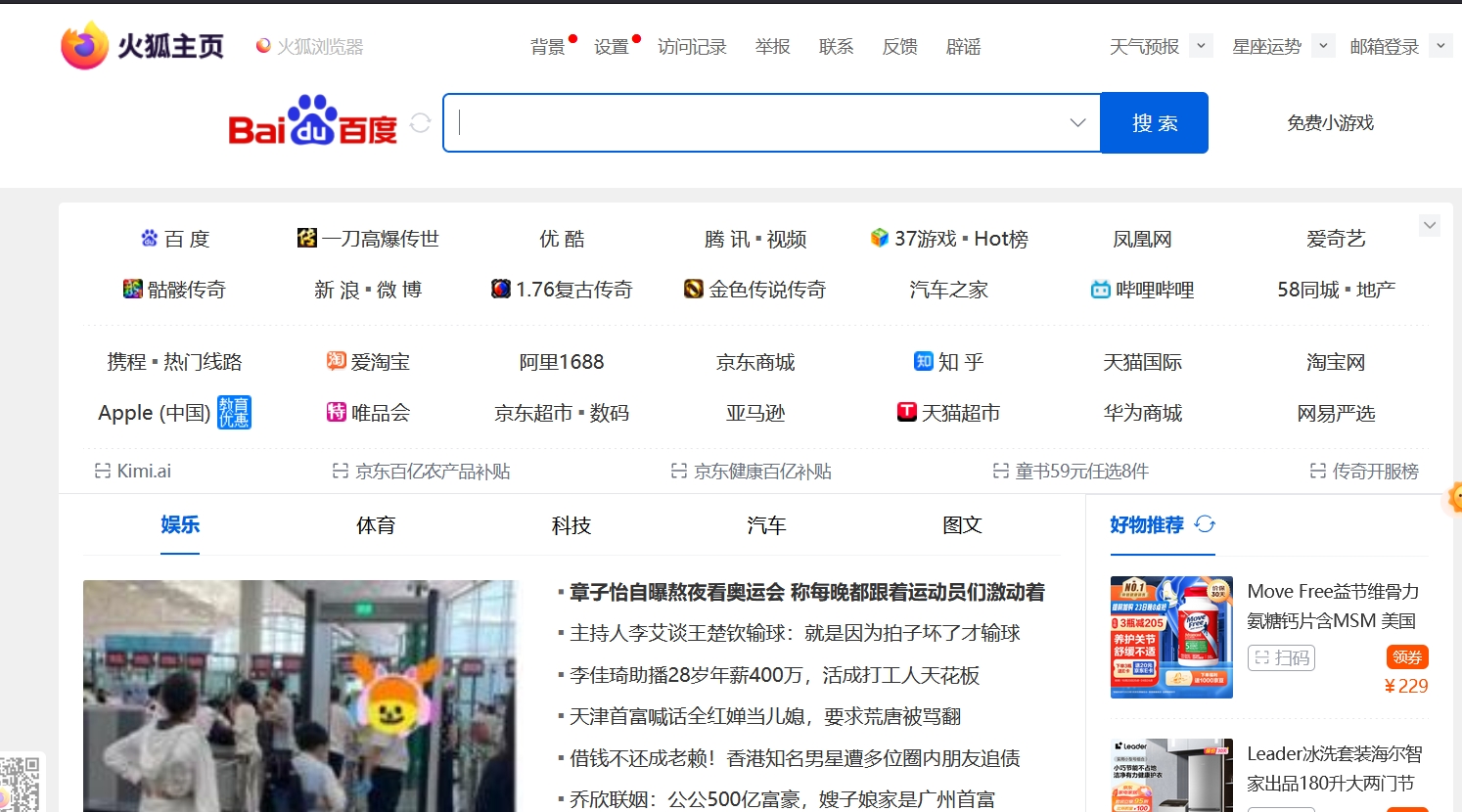The height and width of the screenshot is (812, 1462).
Task: Click the blue 搜索 button
Action: 1155,123
